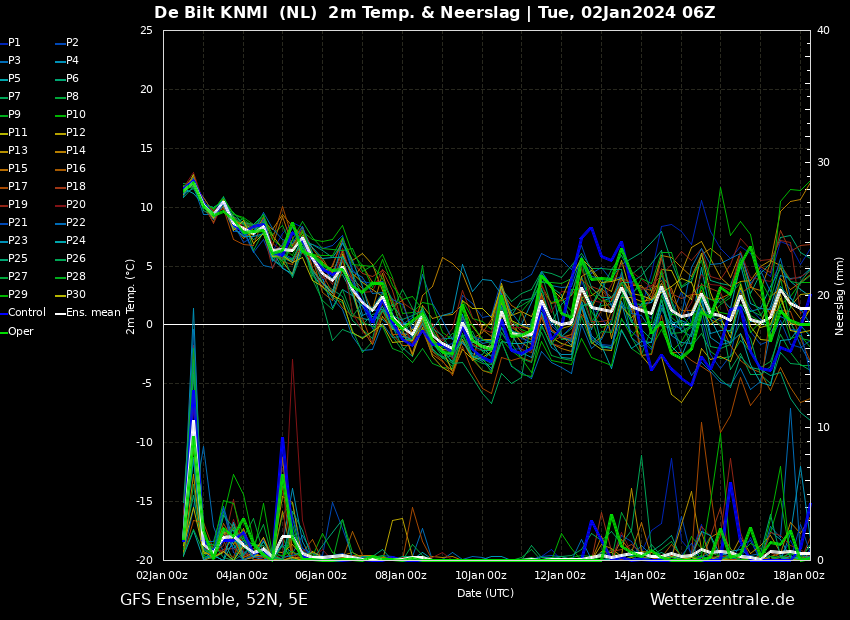Click the white line swatch beside Ens. mean
This screenshot has width=850, height=620.
tap(60, 314)
